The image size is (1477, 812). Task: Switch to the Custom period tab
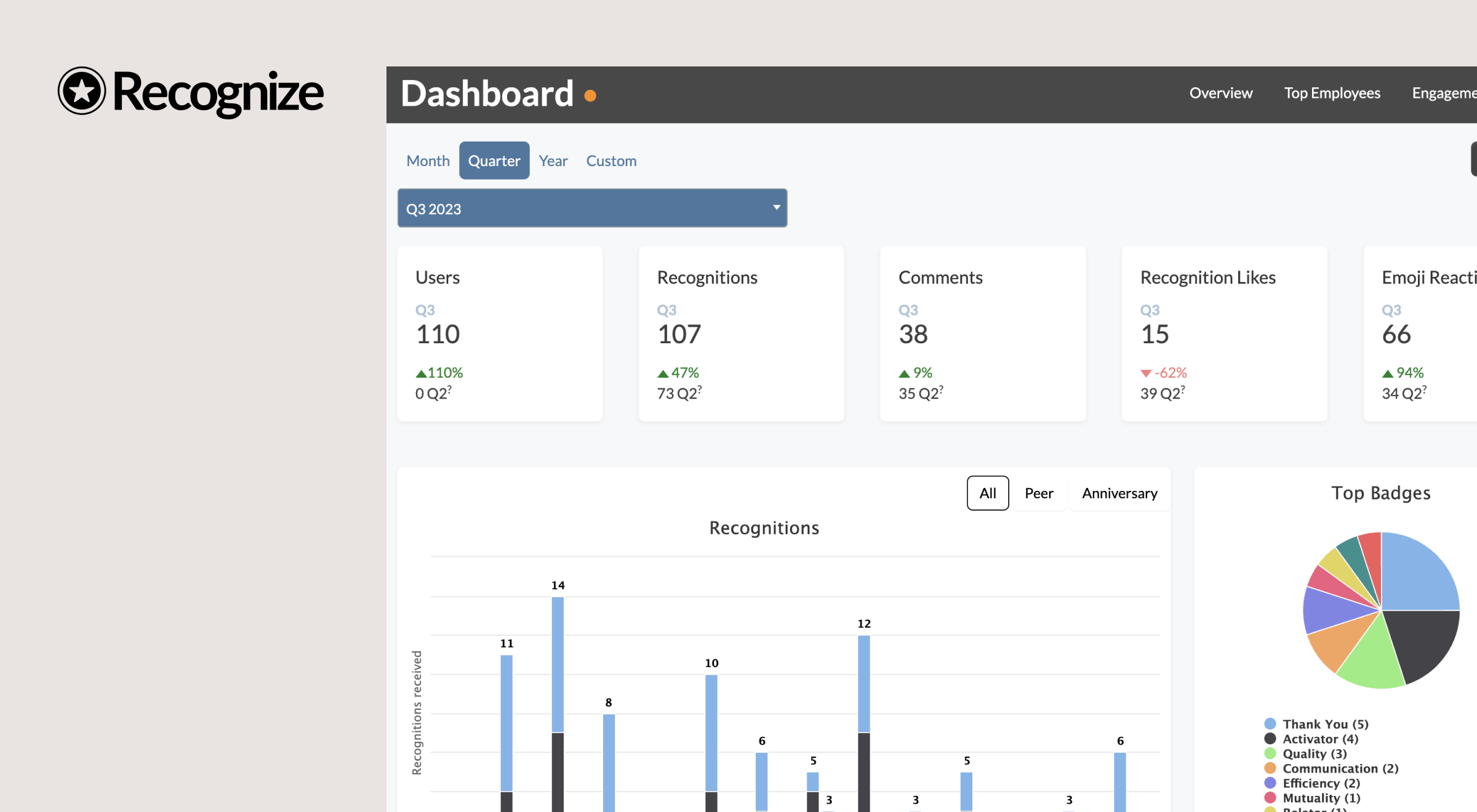point(611,161)
